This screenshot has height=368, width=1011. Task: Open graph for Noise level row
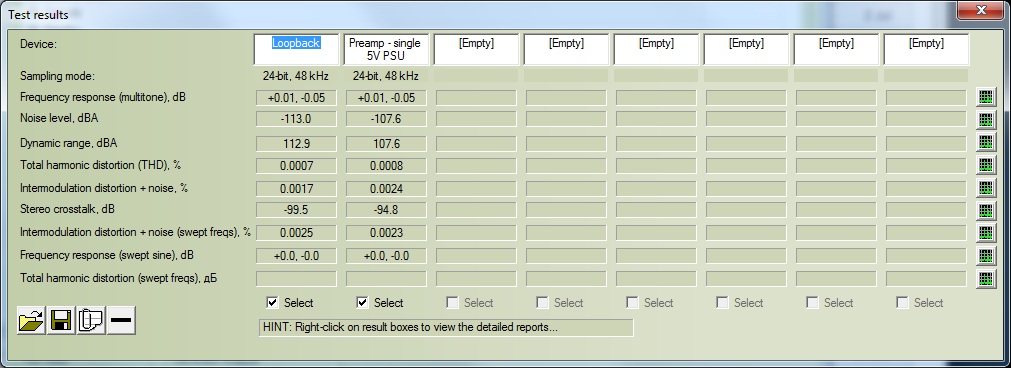(986, 120)
